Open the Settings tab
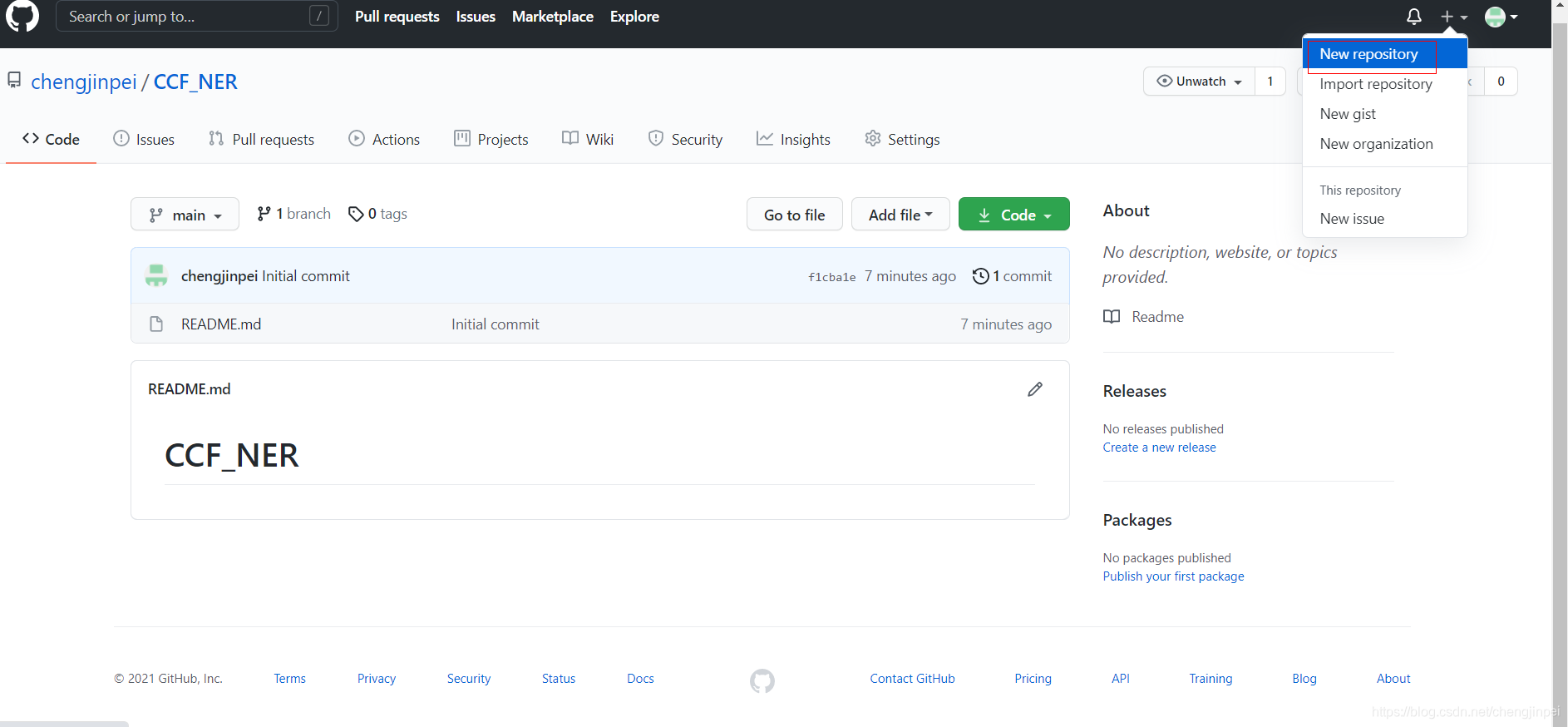This screenshot has width=1568, height=727. 902,140
